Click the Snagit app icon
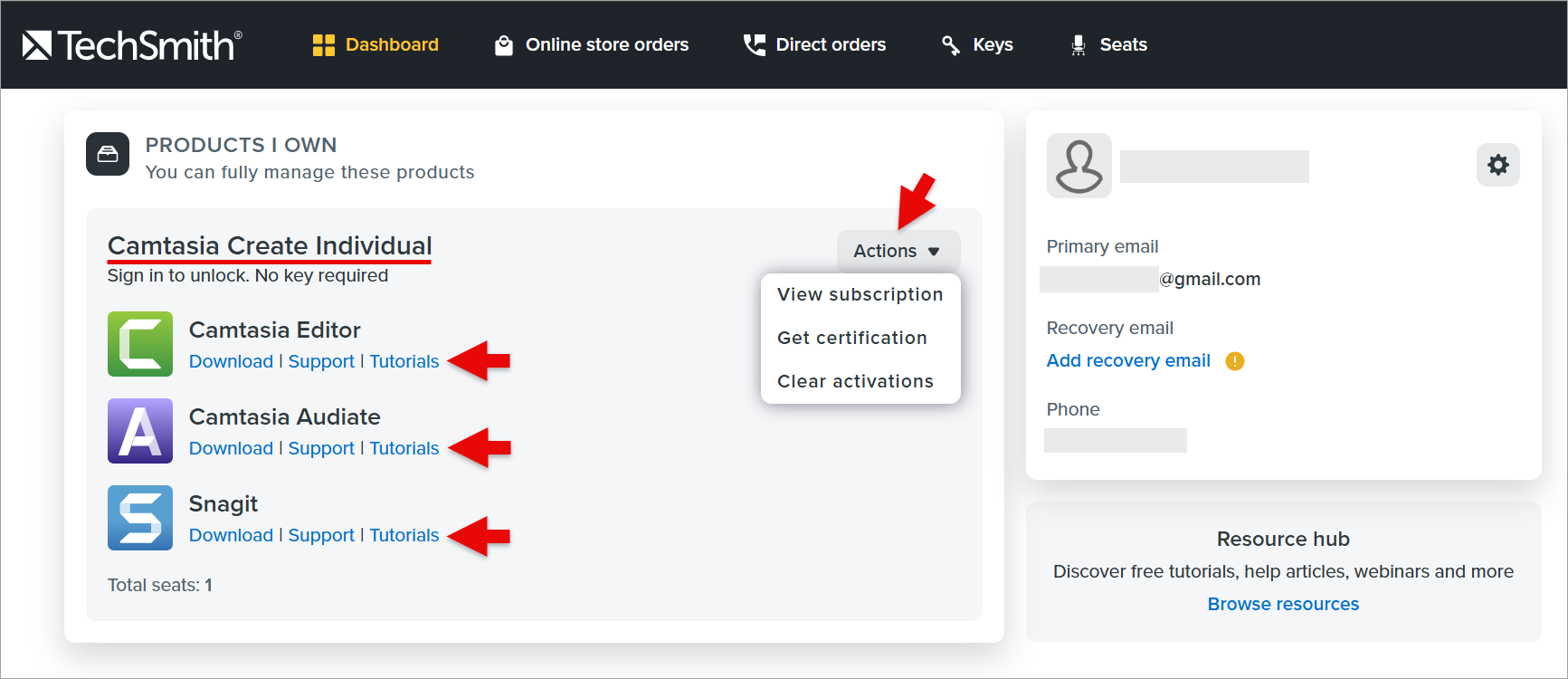 (140, 518)
